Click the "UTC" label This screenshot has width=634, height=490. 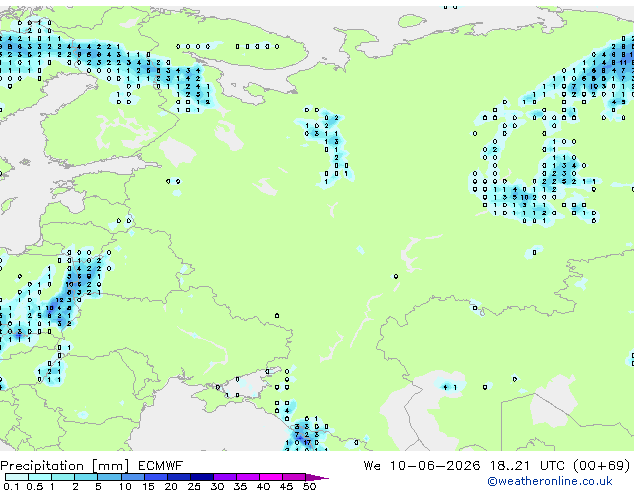click(553, 466)
